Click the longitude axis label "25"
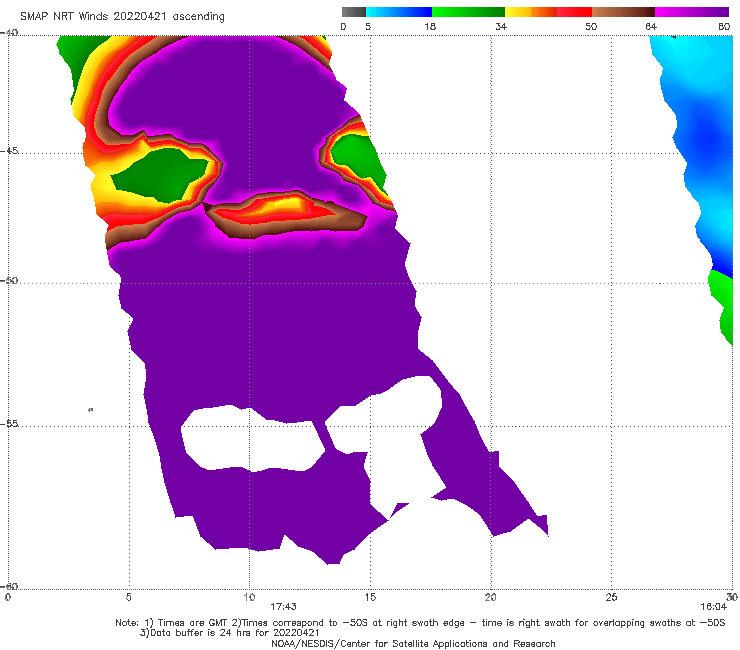Viewport: 740px width, 650px height. point(611,597)
